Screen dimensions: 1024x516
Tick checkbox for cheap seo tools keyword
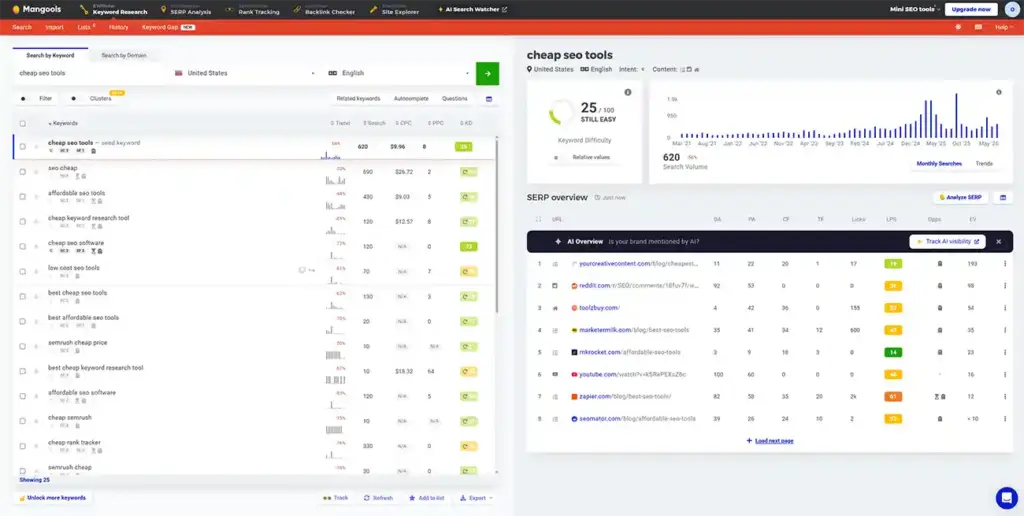[23, 147]
